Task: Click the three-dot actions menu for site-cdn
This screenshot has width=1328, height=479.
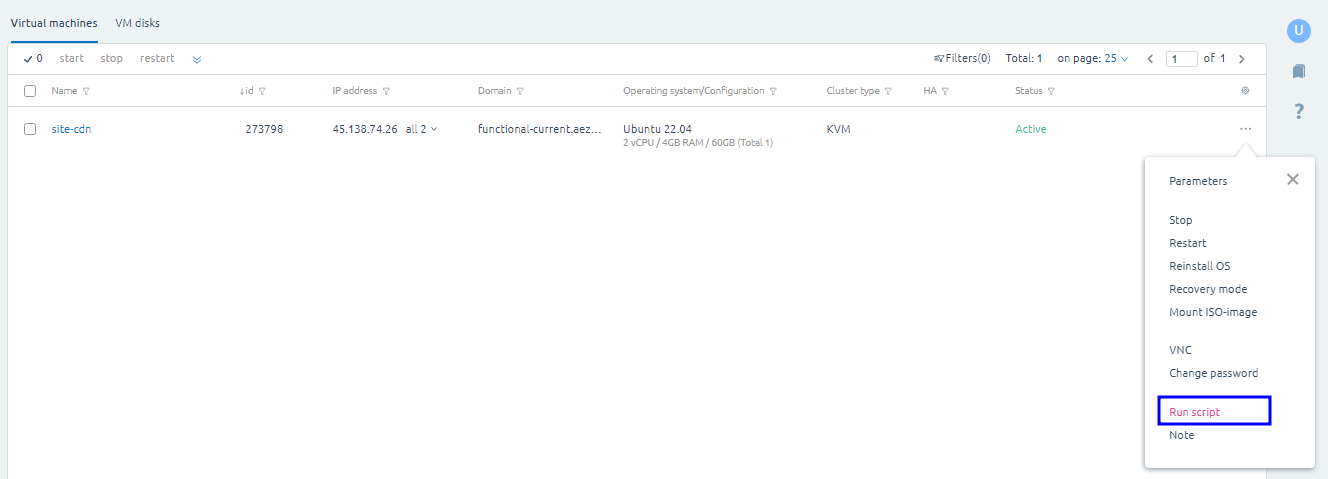Action: [x=1245, y=129]
